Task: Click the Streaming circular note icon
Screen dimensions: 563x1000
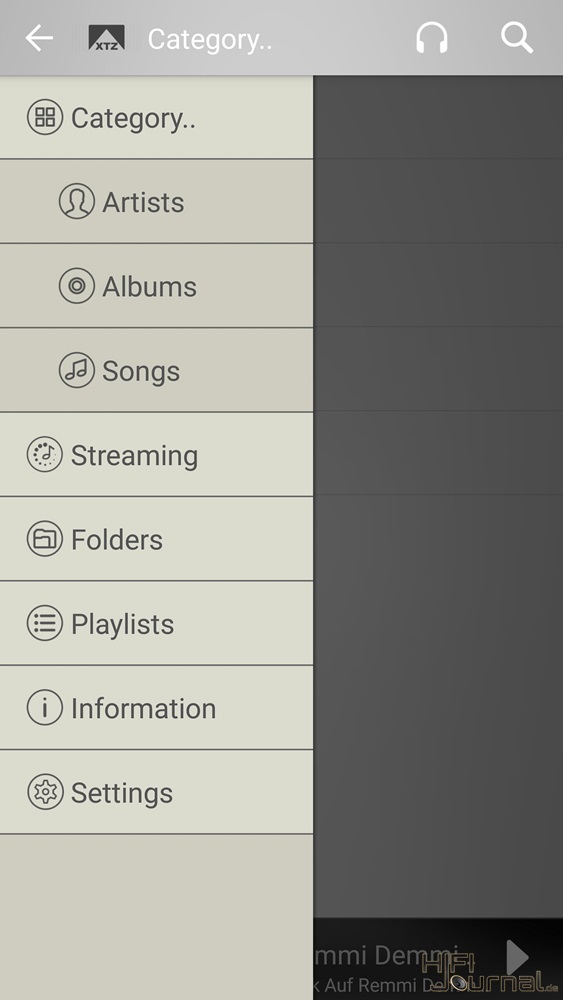Action: 45,455
